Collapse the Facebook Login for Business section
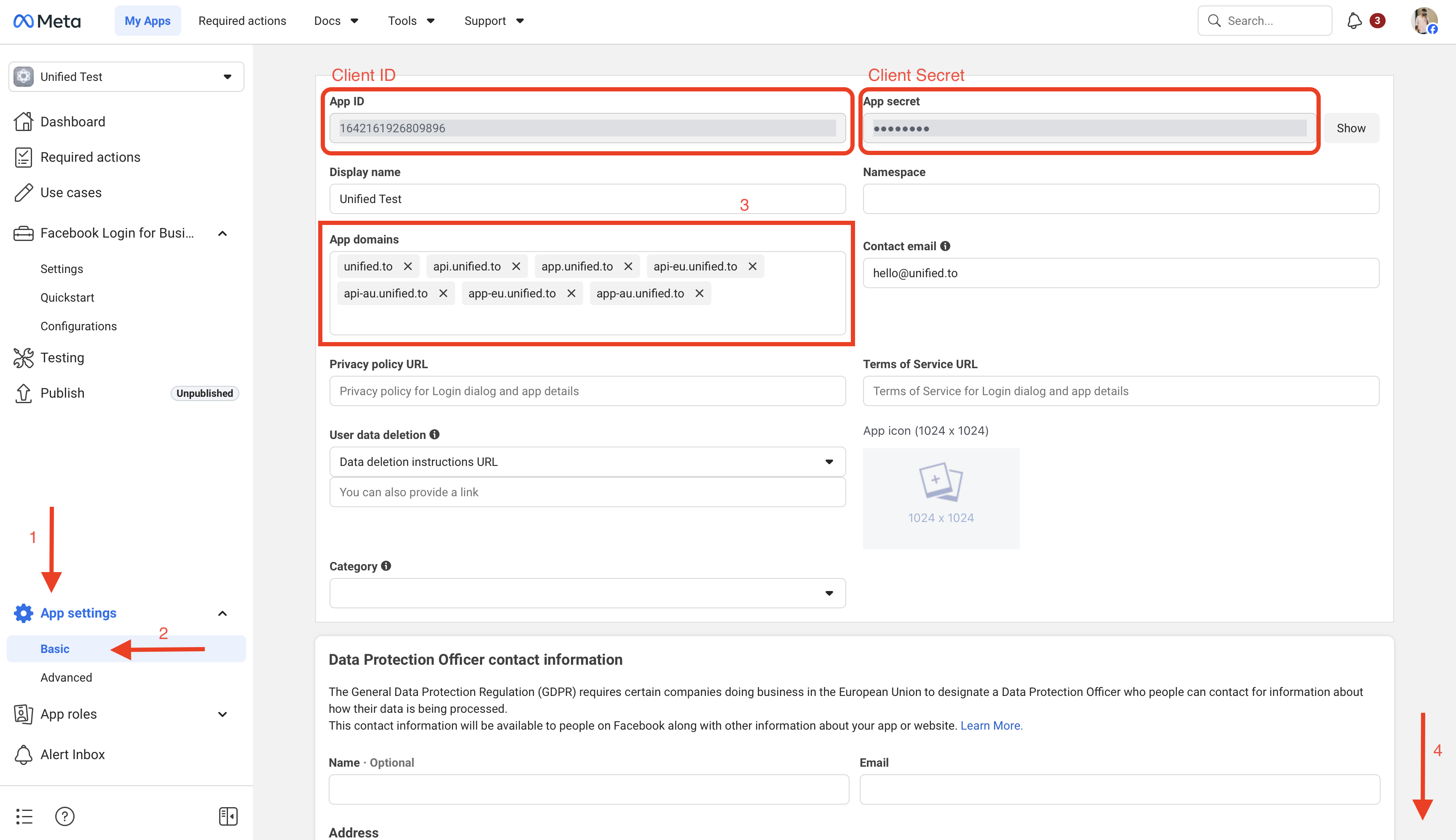The image size is (1456, 840). pos(222,233)
